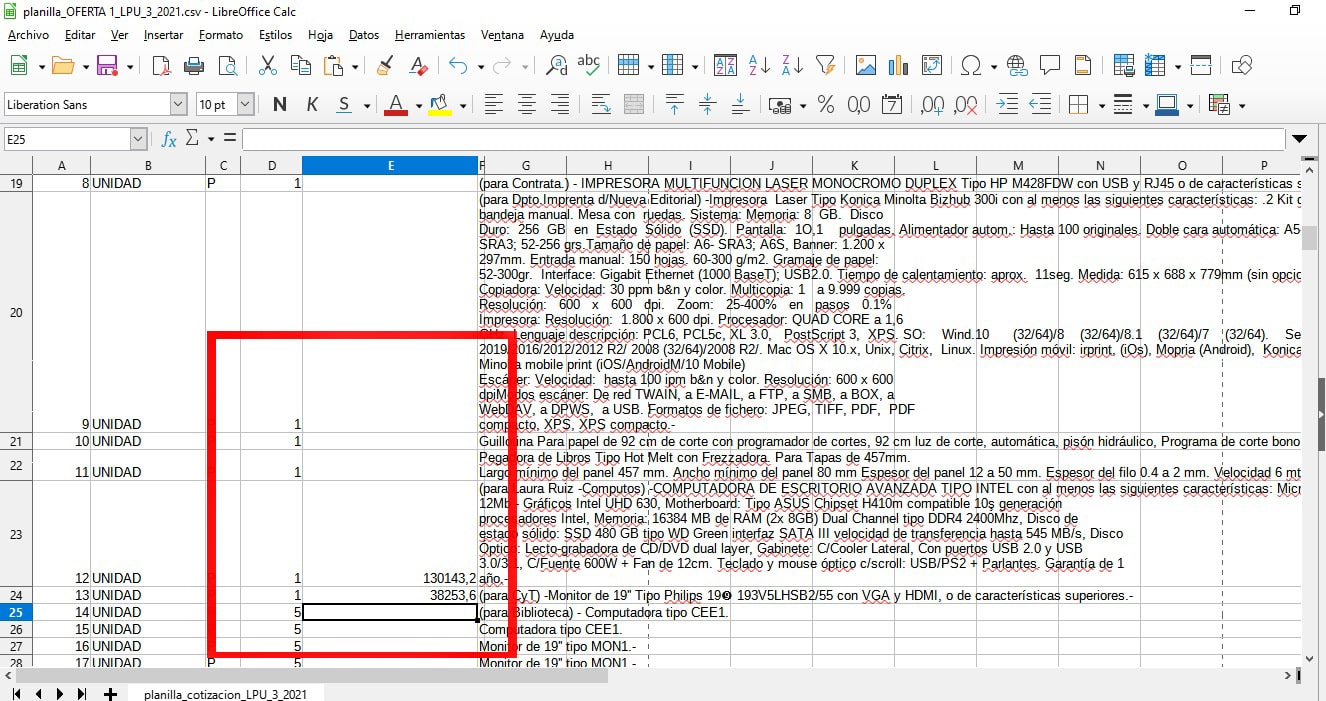
Task: Clear direct formatting icon
Action: [418, 66]
